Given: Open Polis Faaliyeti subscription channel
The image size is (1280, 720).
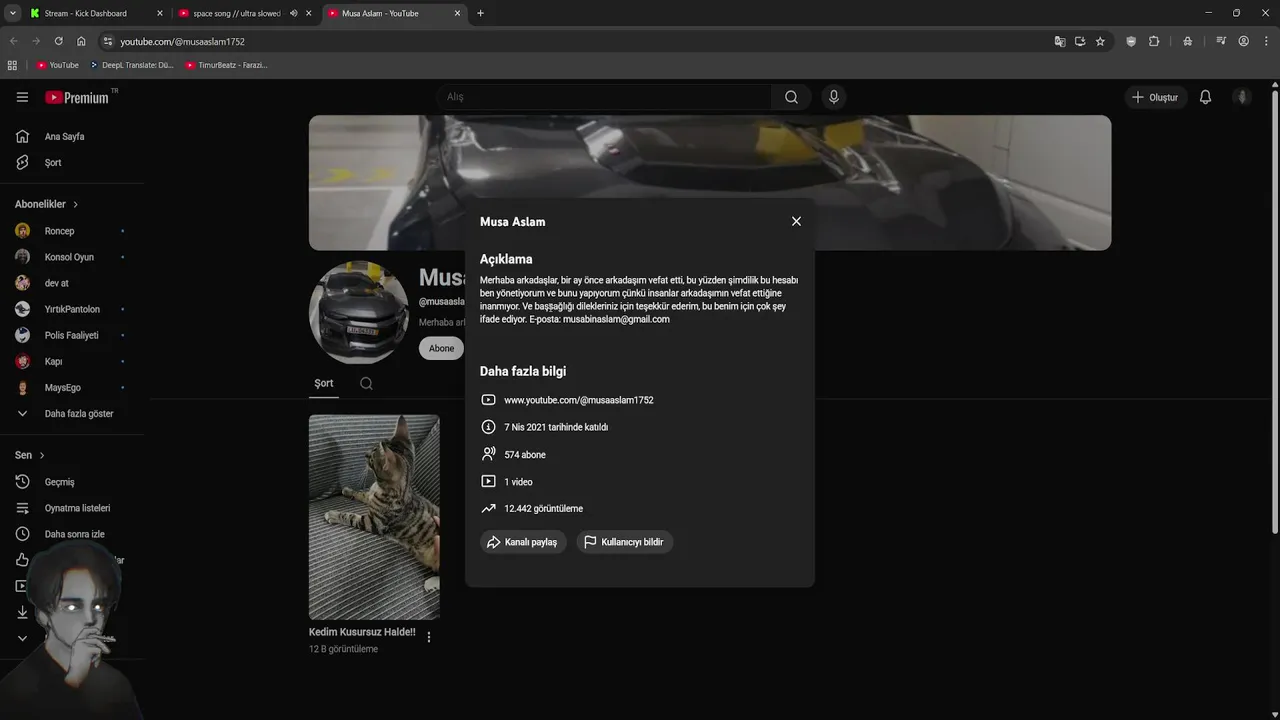Looking at the screenshot, I should 72,335.
